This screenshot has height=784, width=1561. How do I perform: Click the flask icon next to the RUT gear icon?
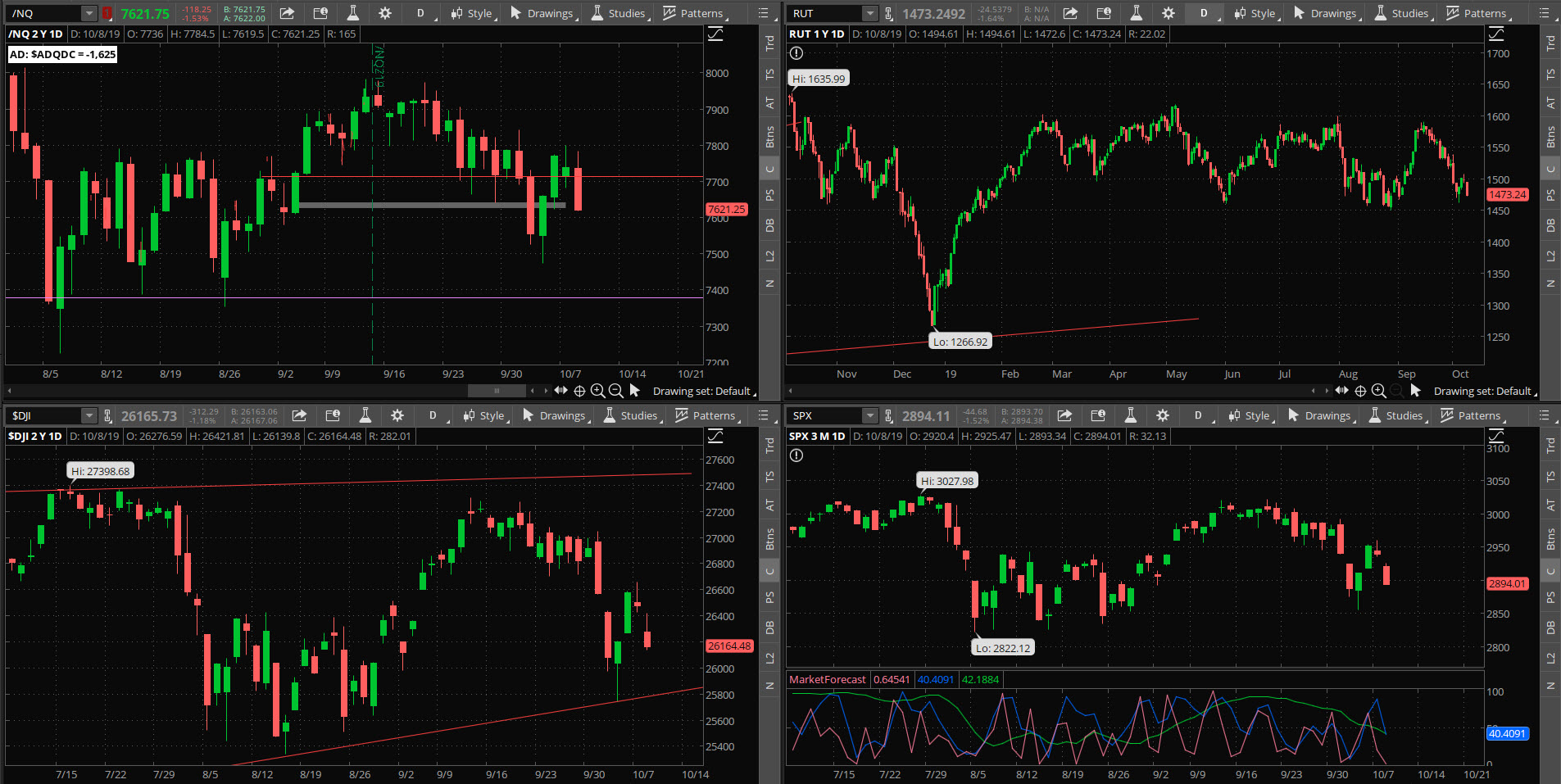tap(1136, 13)
